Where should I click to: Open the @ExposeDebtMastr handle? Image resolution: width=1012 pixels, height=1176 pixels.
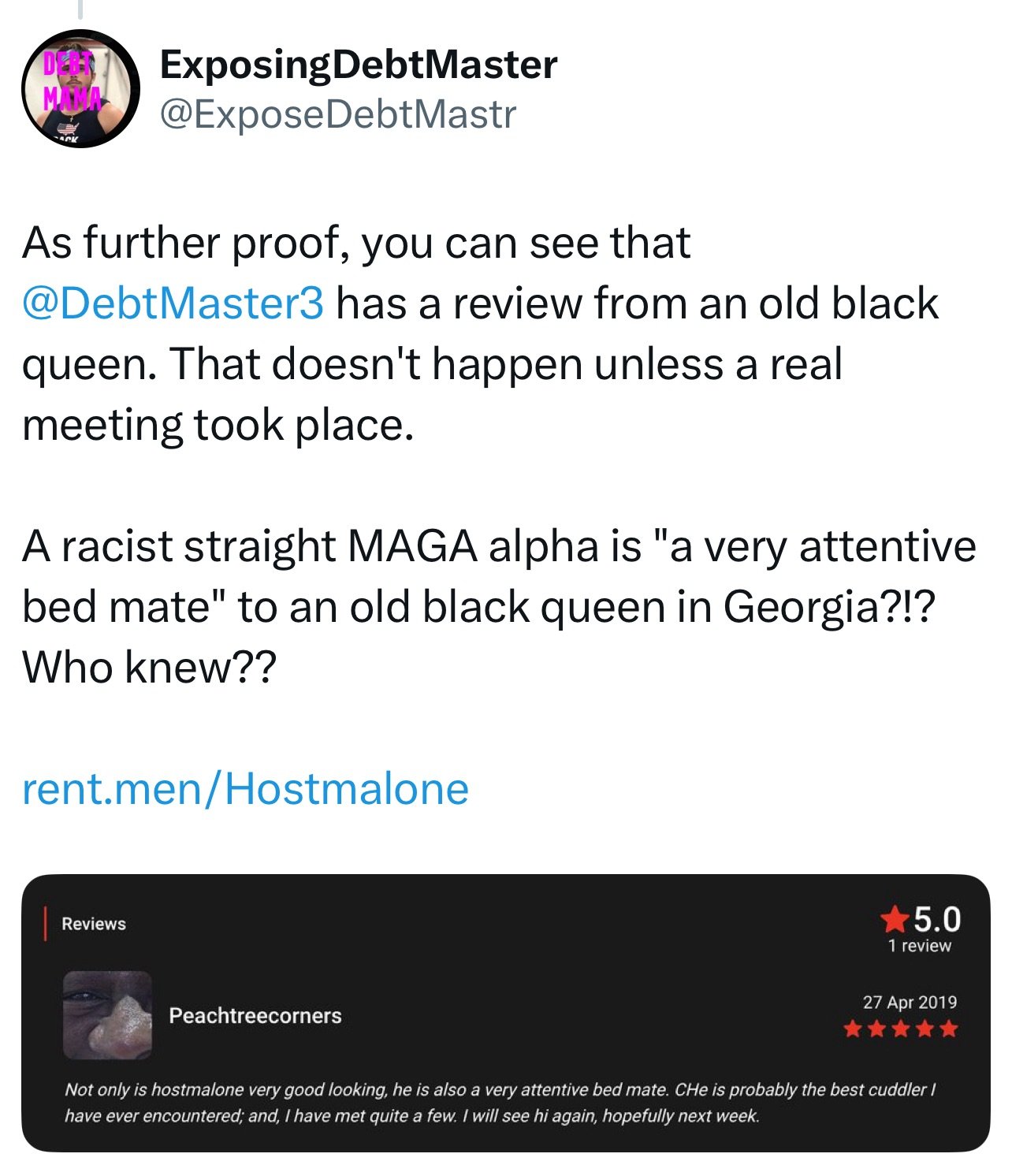point(337,114)
